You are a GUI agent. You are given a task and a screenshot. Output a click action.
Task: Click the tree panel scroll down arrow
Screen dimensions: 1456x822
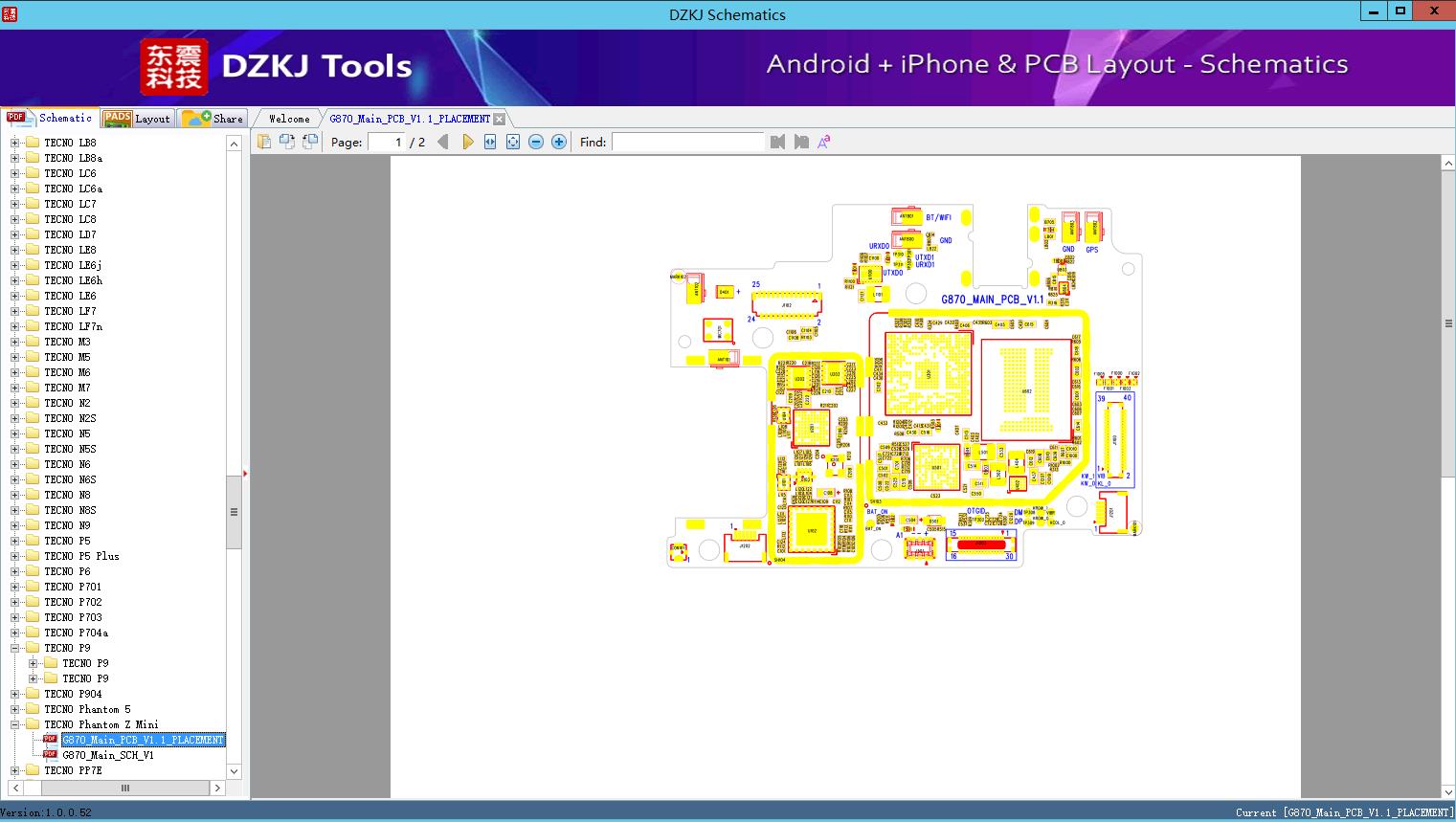coord(234,771)
